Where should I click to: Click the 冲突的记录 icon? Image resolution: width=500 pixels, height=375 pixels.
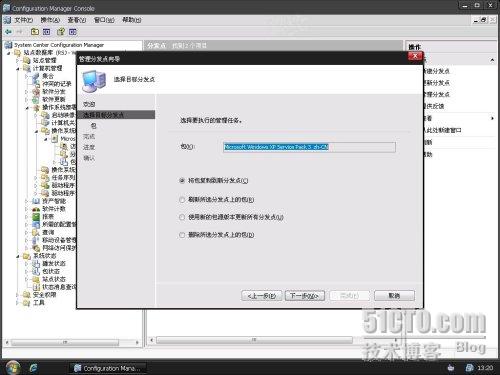(x=36, y=84)
